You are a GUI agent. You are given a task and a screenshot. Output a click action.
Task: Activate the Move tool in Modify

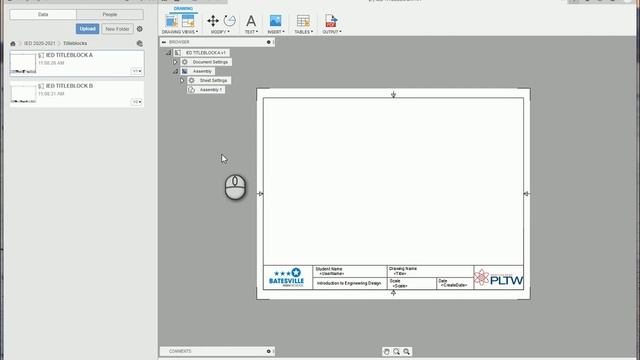click(x=213, y=21)
